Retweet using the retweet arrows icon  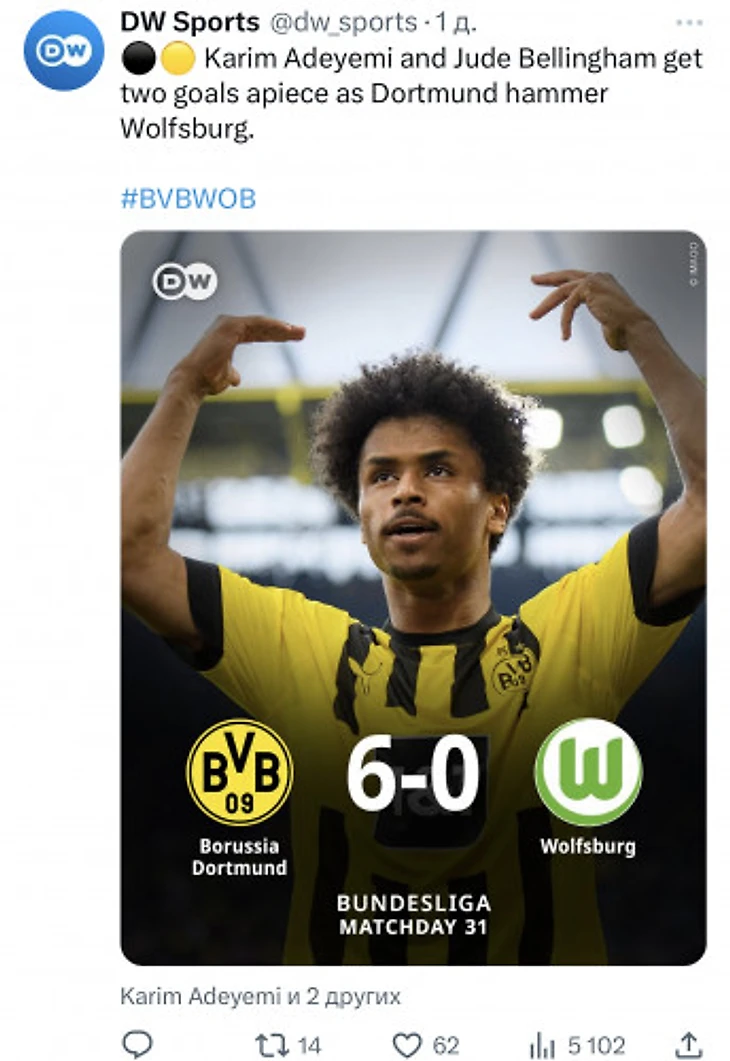(272, 1045)
